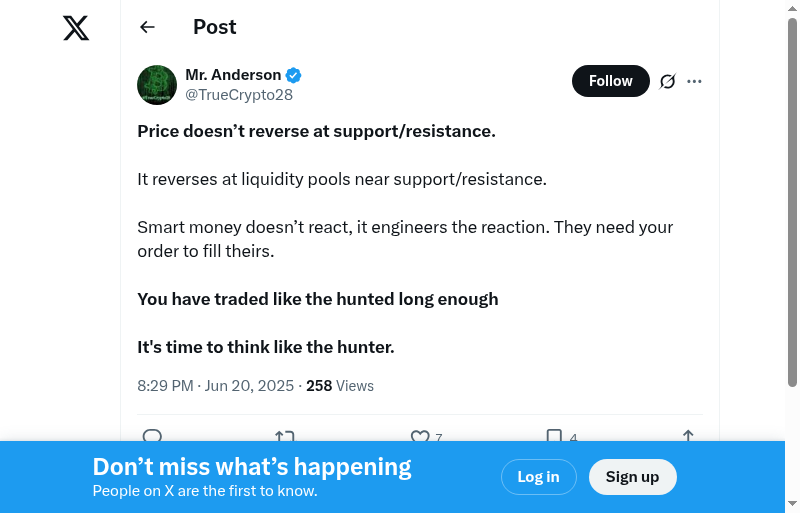This screenshot has height=513, width=800.
Task: Follow Mr. Anderson
Action: pos(610,81)
